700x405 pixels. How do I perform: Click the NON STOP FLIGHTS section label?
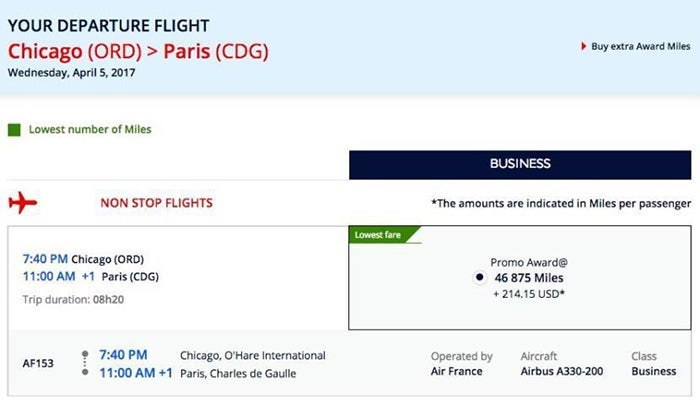(156, 203)
